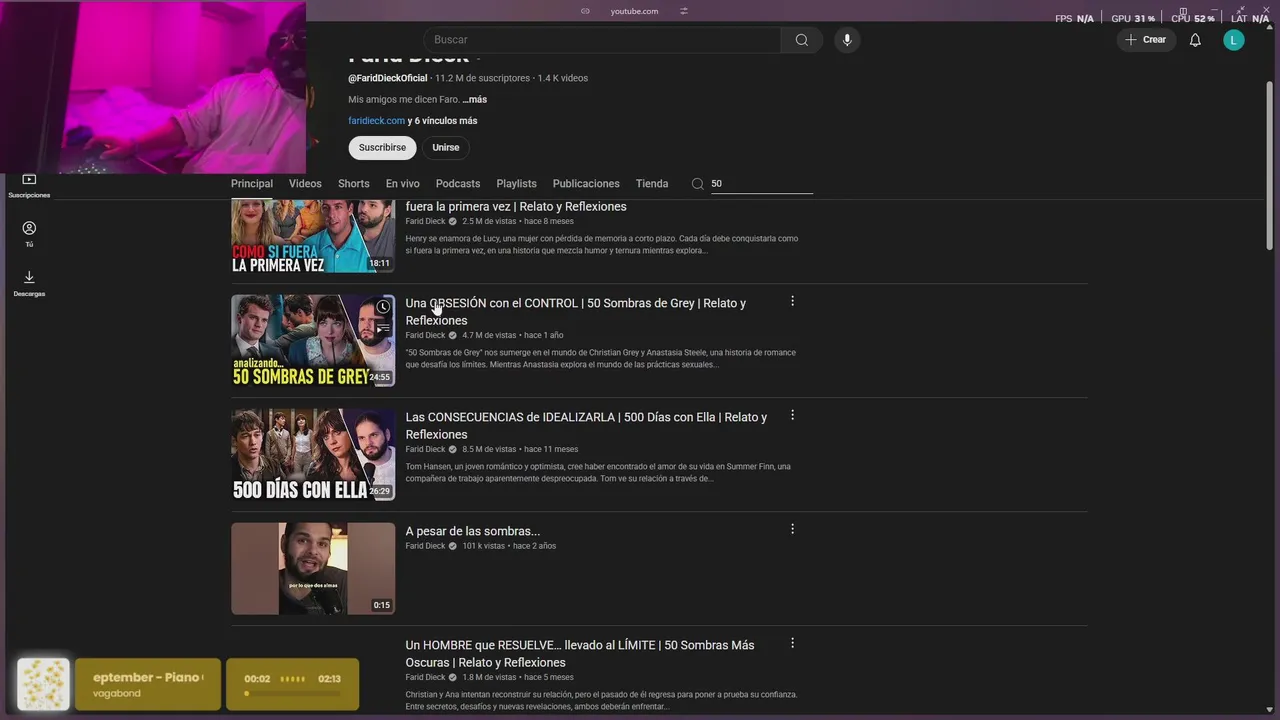The width and height of the screenshot is (1280, 720).
Task: Click the Unirse button
Action: (446, 147)
